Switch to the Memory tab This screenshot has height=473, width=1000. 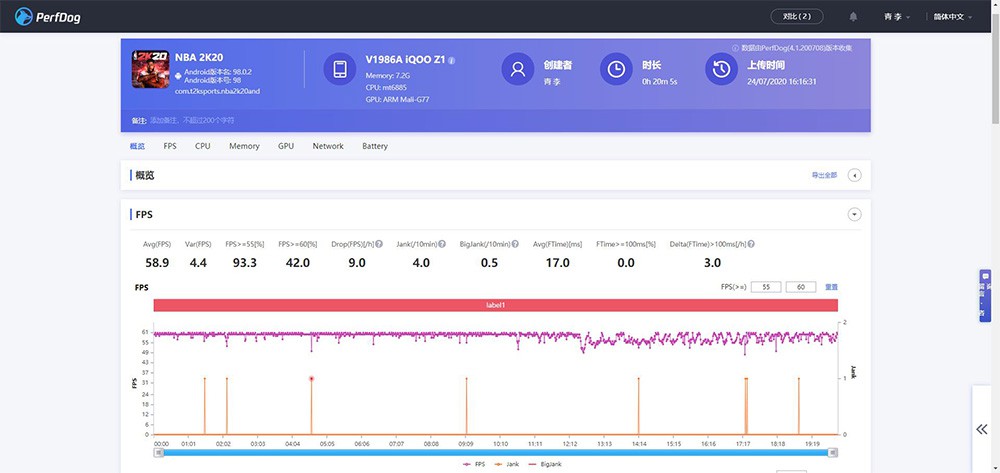(x=244, y=146)
